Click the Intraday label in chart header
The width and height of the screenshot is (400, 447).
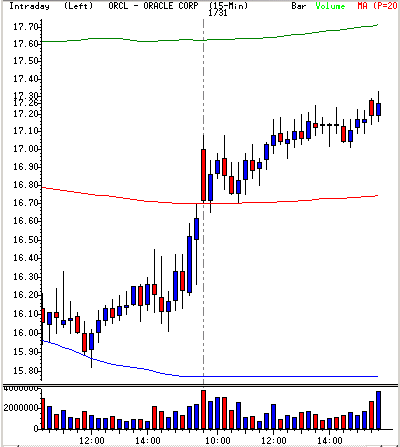pyautogui.click(x=29, y=6)
